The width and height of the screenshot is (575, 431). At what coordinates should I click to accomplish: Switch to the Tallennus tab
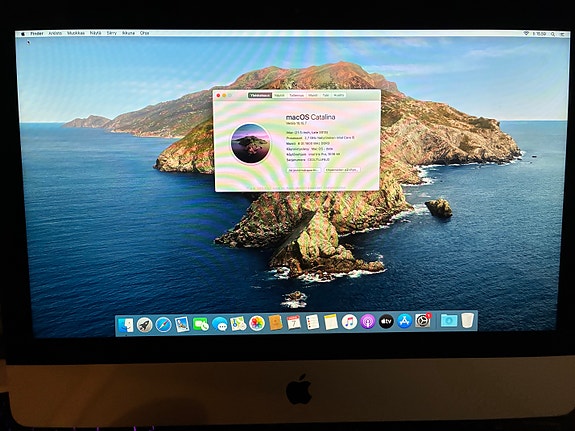(296, 95)
